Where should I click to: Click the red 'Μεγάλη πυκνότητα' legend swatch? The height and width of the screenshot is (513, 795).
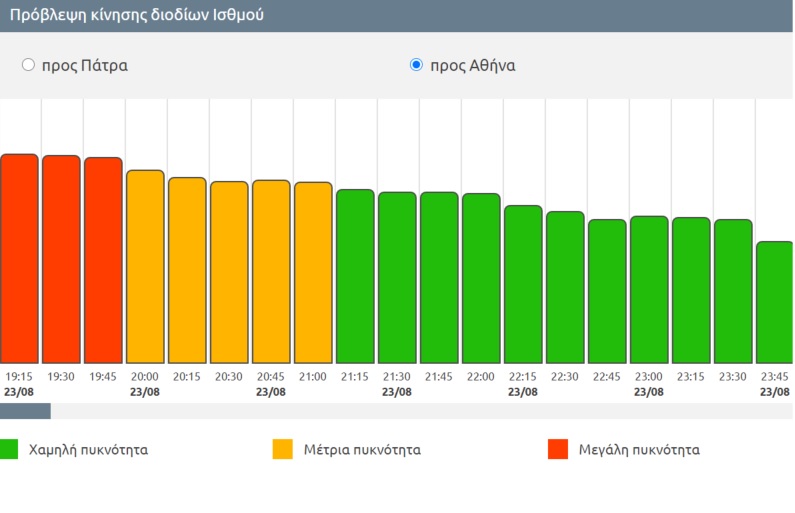point(558,449)
